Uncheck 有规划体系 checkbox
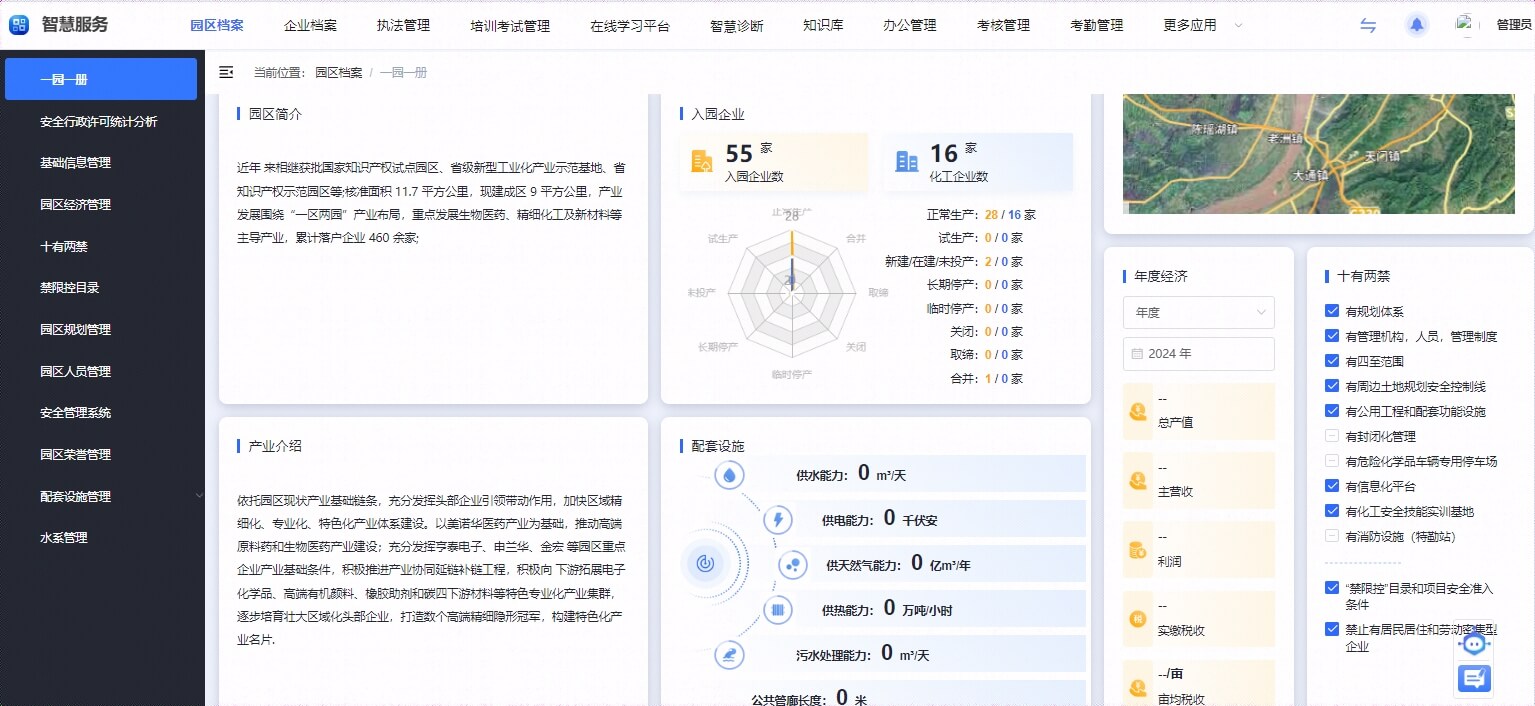This screenshot has width=1535, height=706. [1331, 311]
